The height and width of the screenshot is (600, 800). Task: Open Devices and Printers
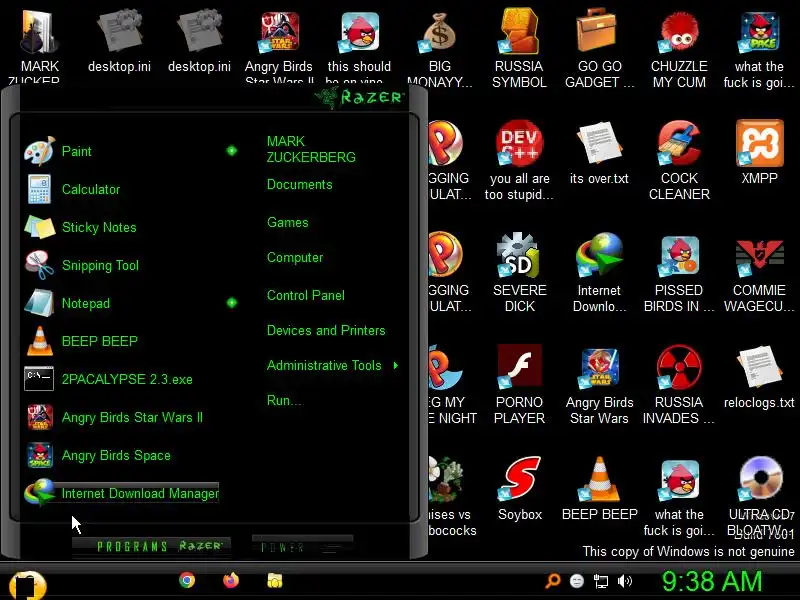[326, 330]
